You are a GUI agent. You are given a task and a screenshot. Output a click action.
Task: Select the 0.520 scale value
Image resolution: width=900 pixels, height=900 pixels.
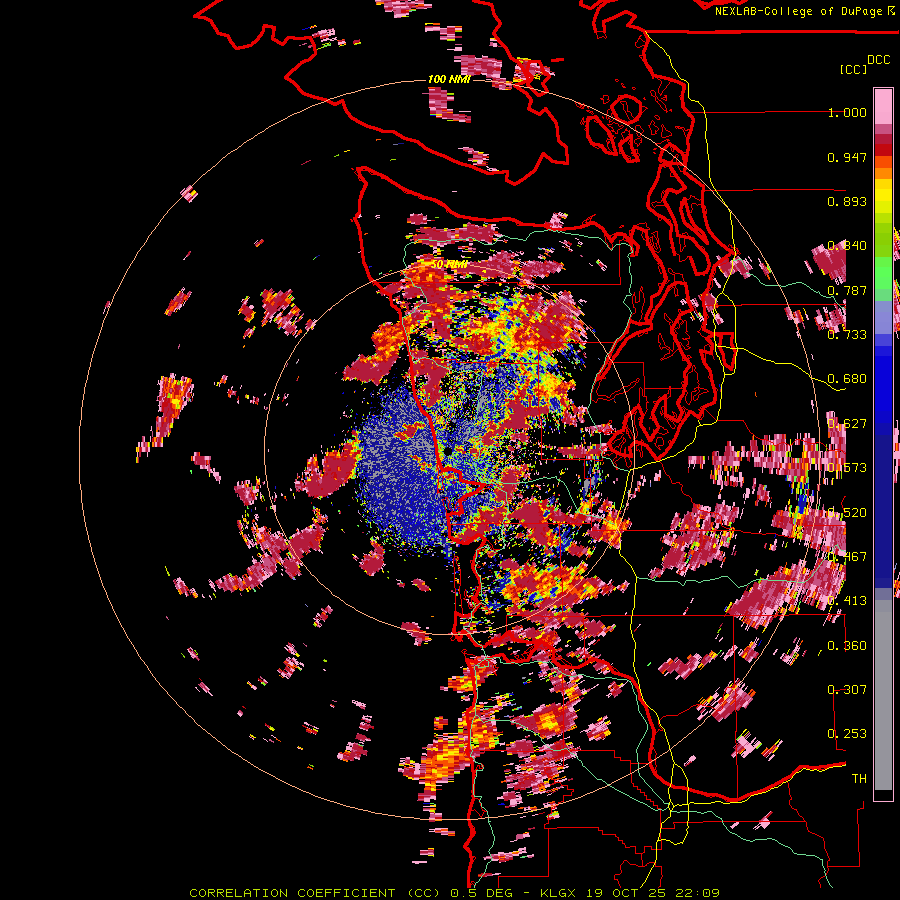(847, 513)
